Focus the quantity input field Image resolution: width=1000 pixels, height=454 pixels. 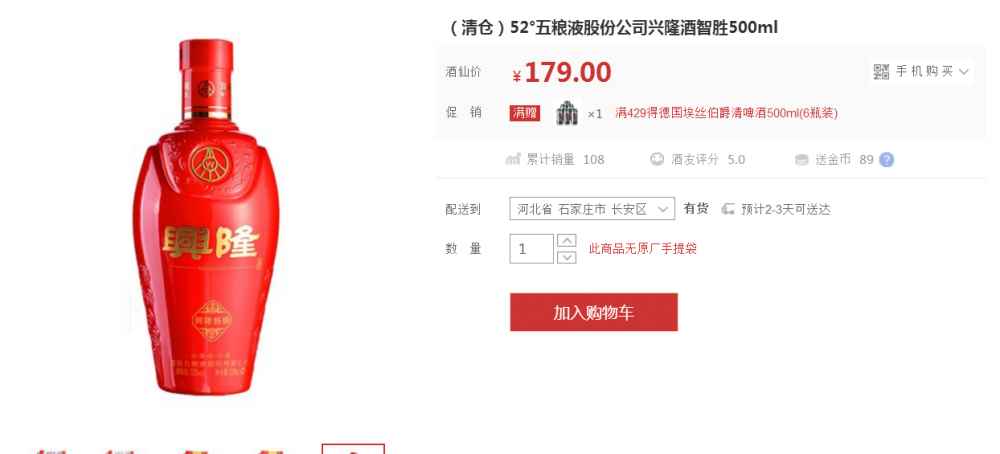(x=531, y=249)
